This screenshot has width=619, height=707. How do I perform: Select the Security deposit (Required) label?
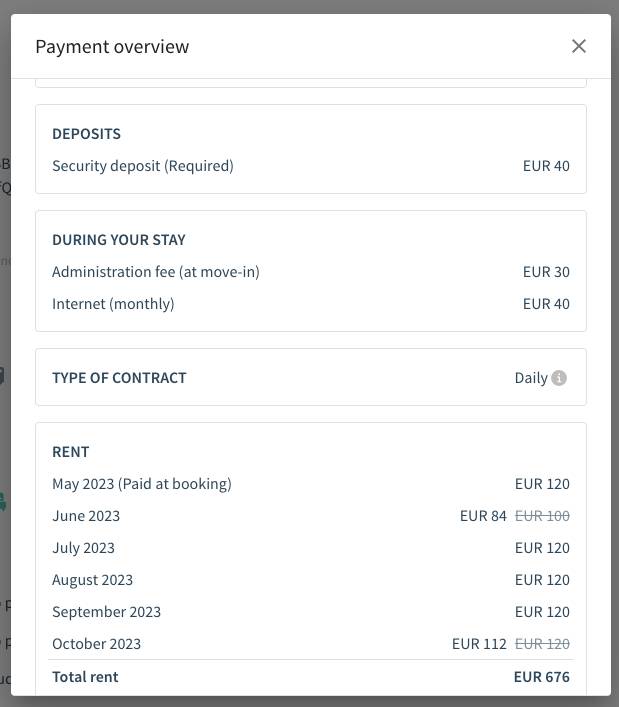[142, 166]
